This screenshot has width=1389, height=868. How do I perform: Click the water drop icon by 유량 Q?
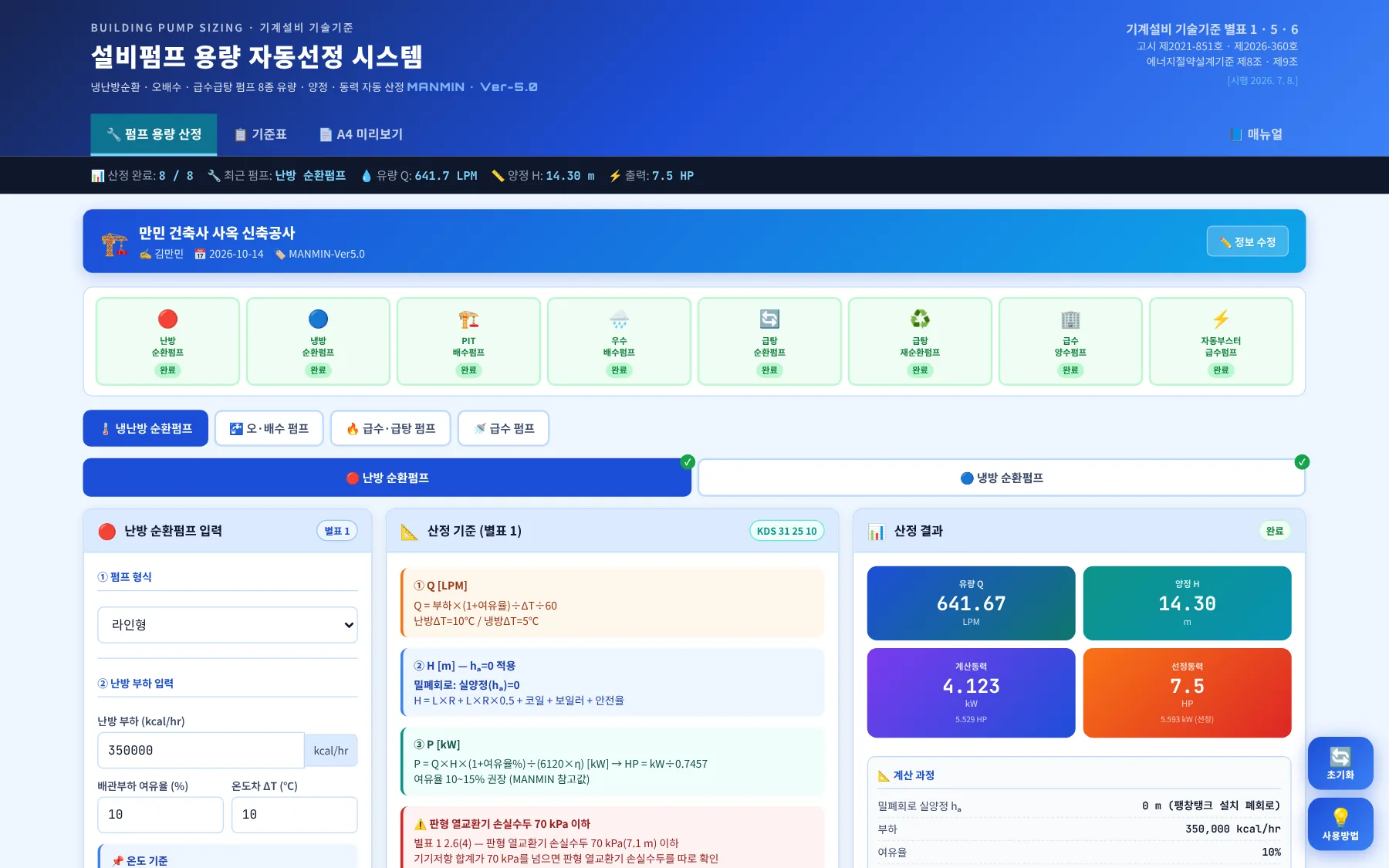[366, 176]
